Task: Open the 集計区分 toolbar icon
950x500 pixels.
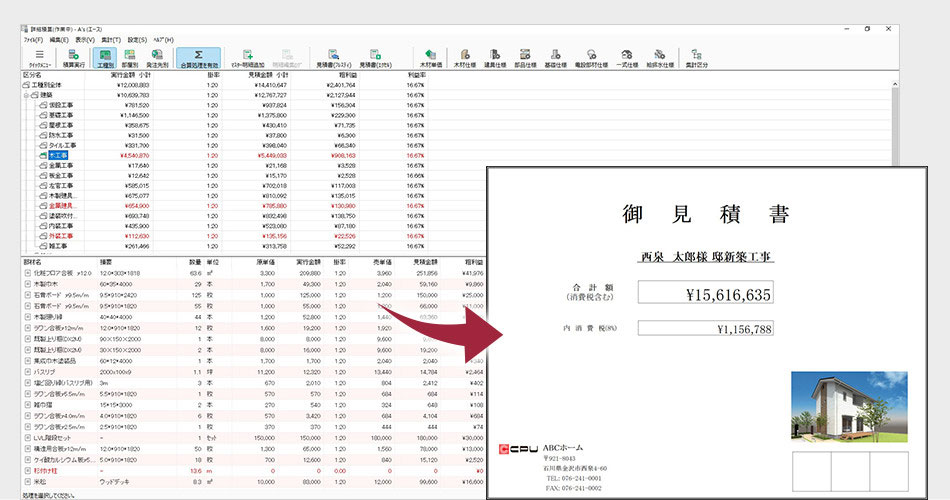Action: pos(696,55)
